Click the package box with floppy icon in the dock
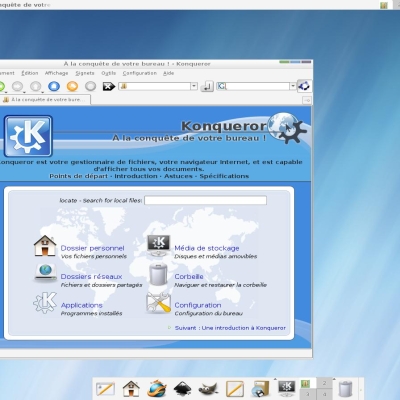Image resolution: width=400 pixels, height=400 pixels. click(260, 389)
